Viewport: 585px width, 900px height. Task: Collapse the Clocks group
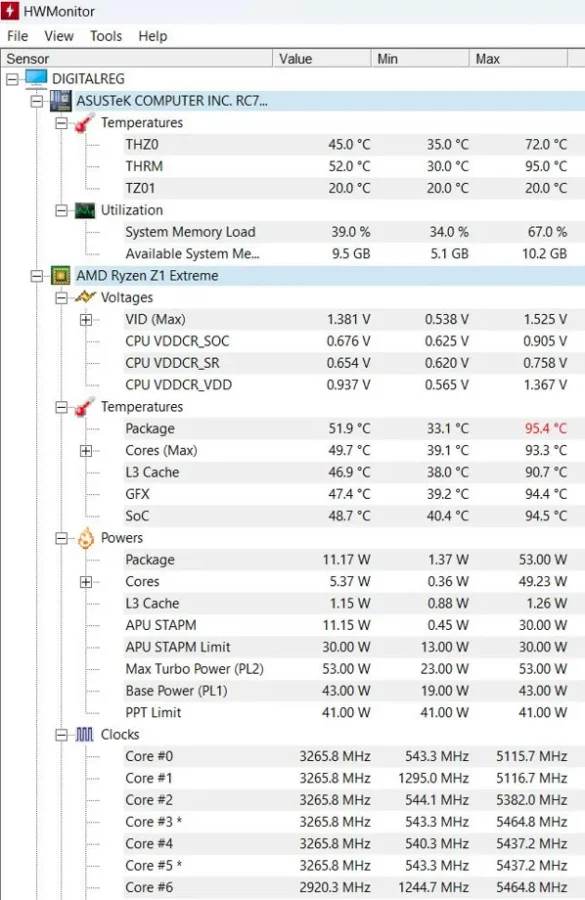click(x=61, y=735)
